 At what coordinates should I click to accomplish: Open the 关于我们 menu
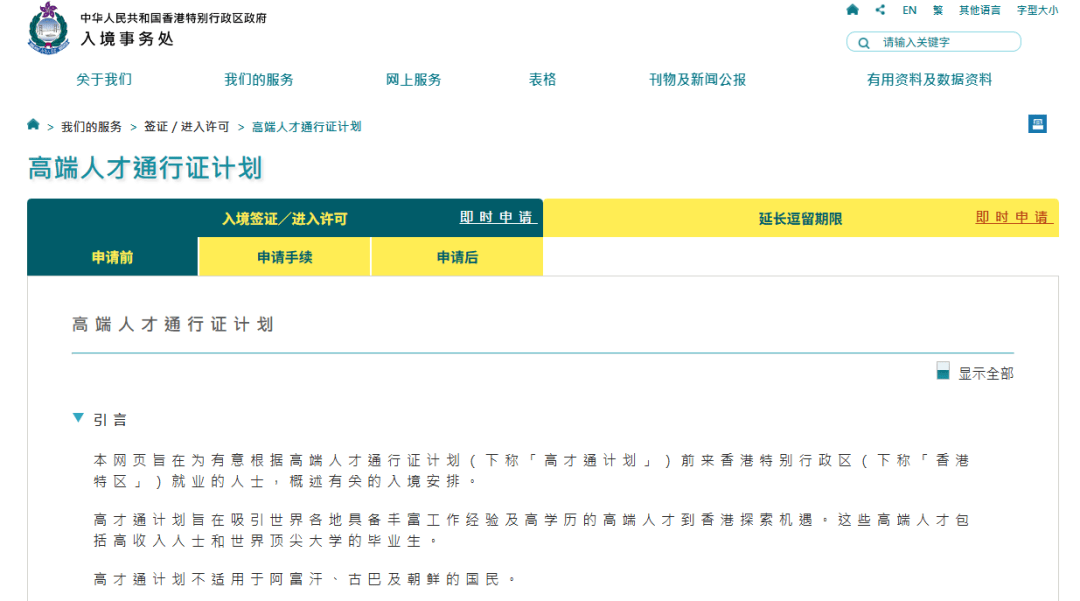click(104, 80)
